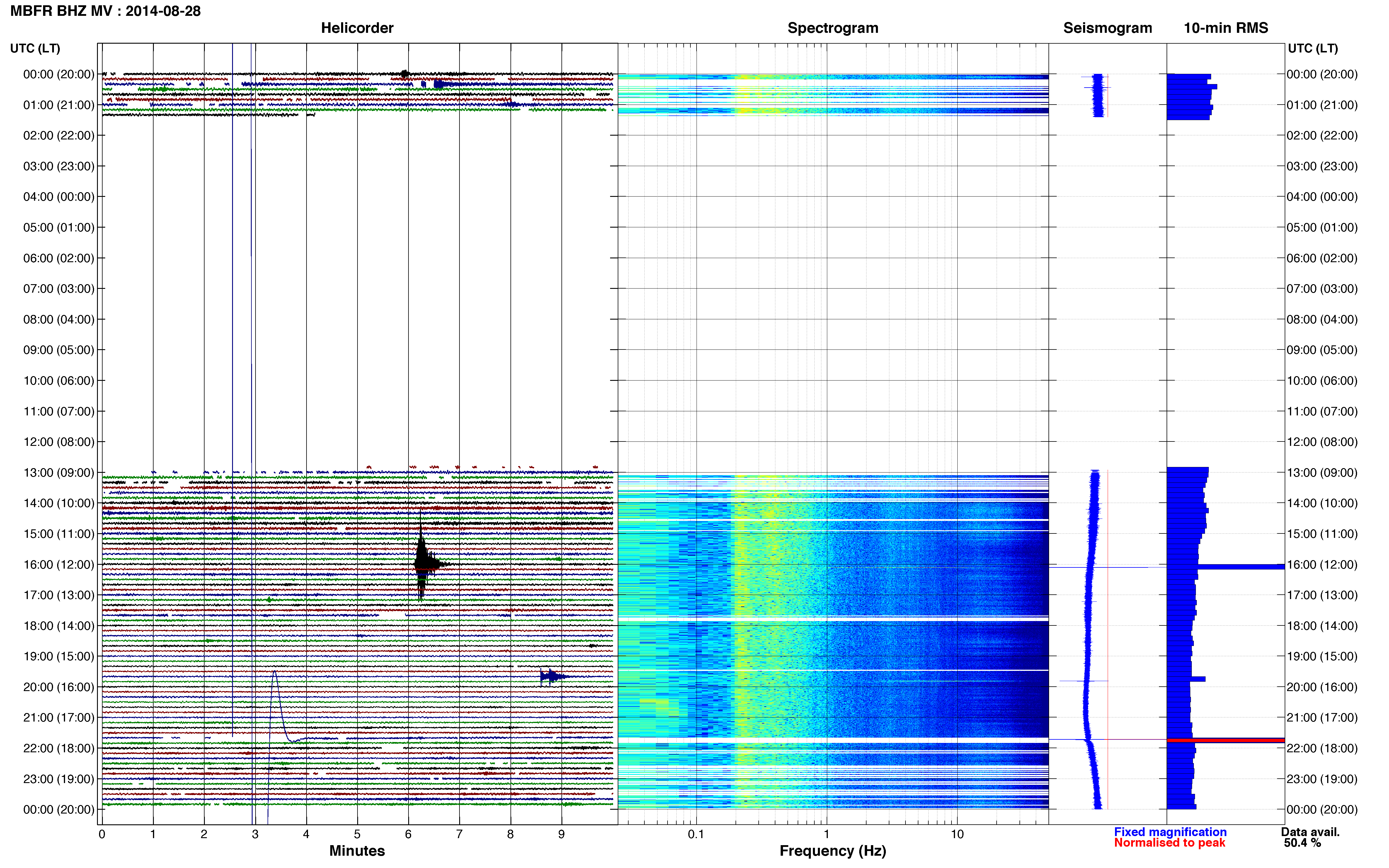
Task: Click the left '10:00 (06:00)' time label
Action: tap(59, 381)
